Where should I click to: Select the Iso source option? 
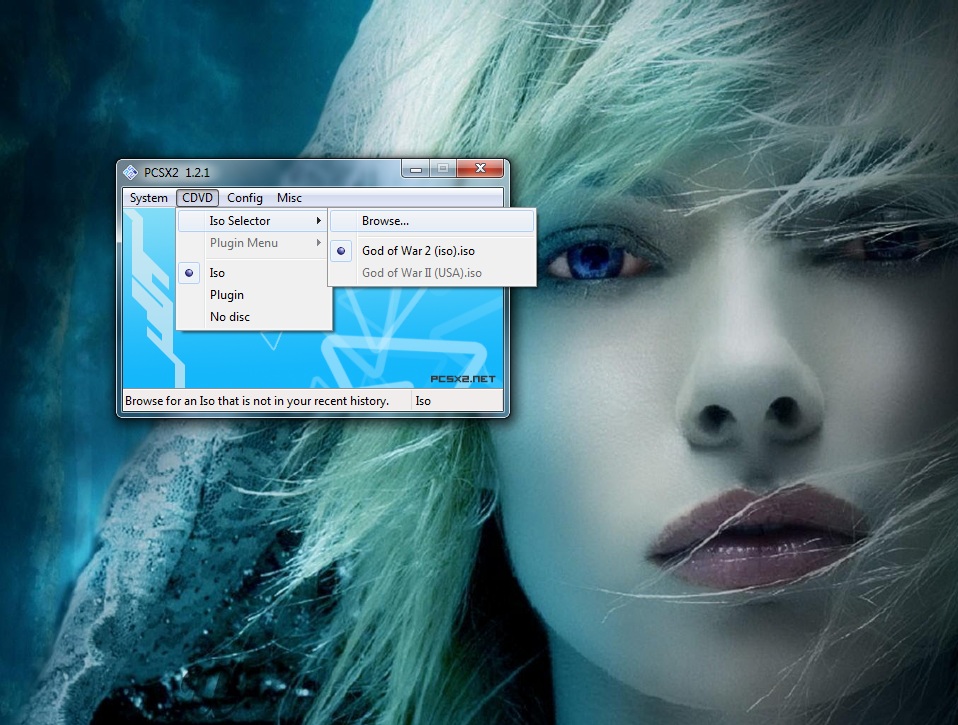(217, 273)
